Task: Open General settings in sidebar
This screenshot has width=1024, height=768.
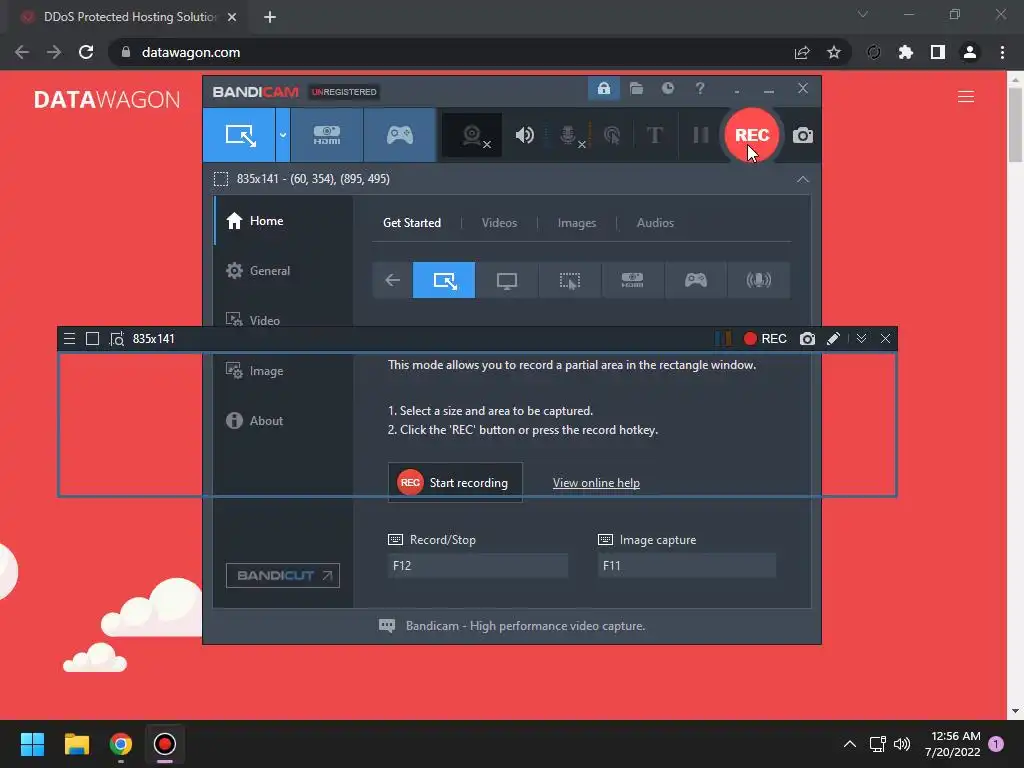Action: click(283, 270)
